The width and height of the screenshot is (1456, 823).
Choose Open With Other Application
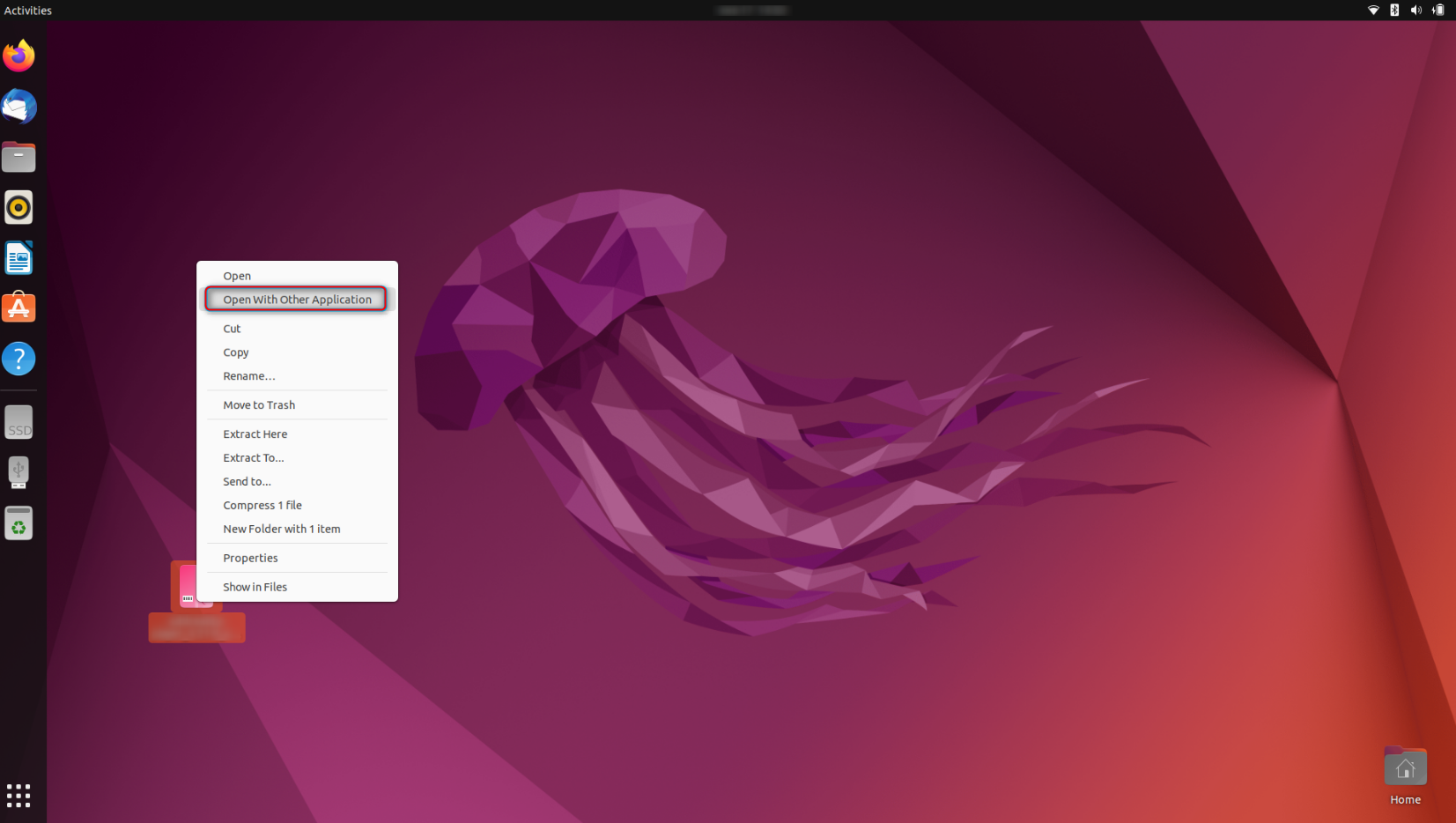[x=297, y=300]
